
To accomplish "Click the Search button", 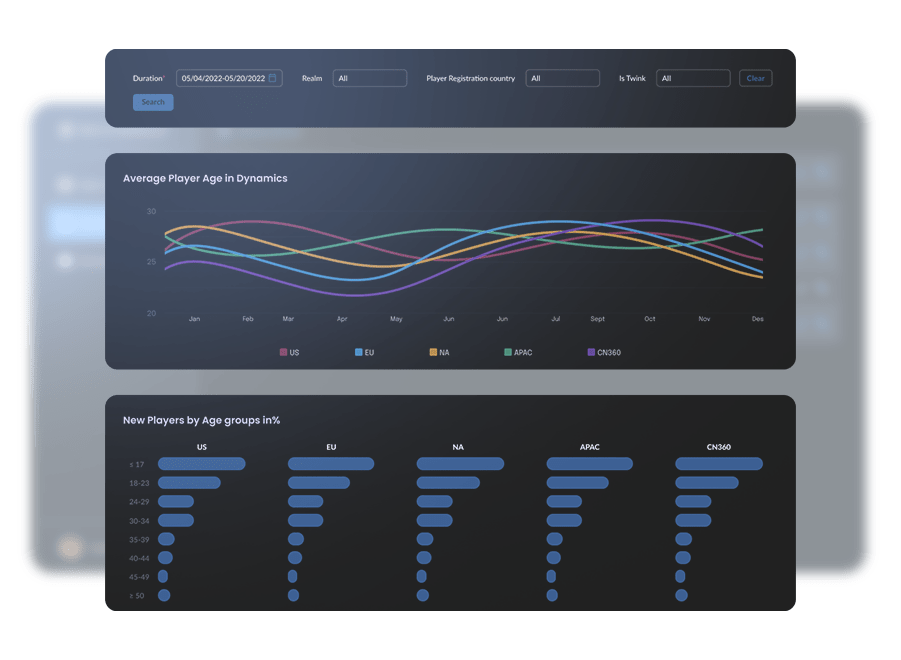I will 153,102.
